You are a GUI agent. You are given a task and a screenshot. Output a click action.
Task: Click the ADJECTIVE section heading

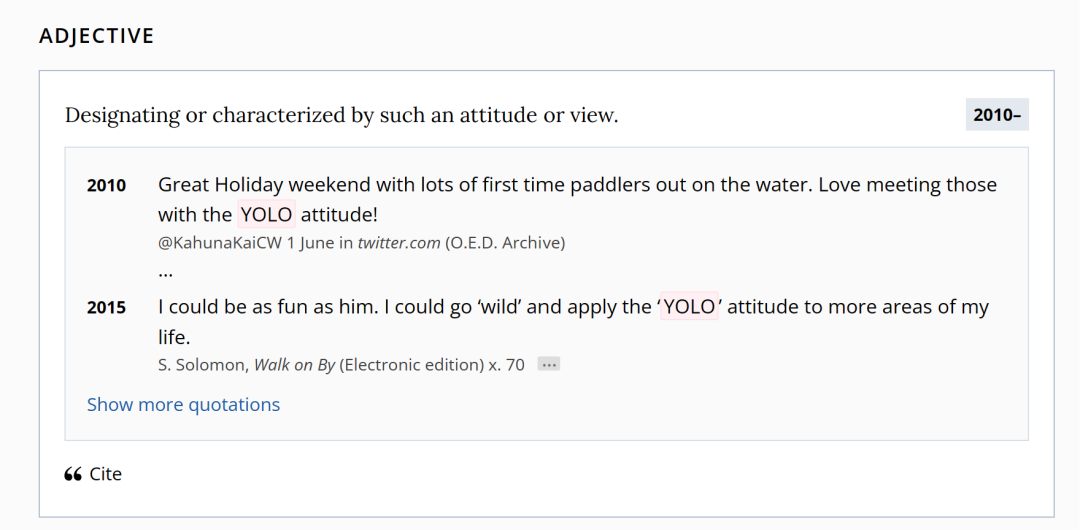click(x=97, y=37)
